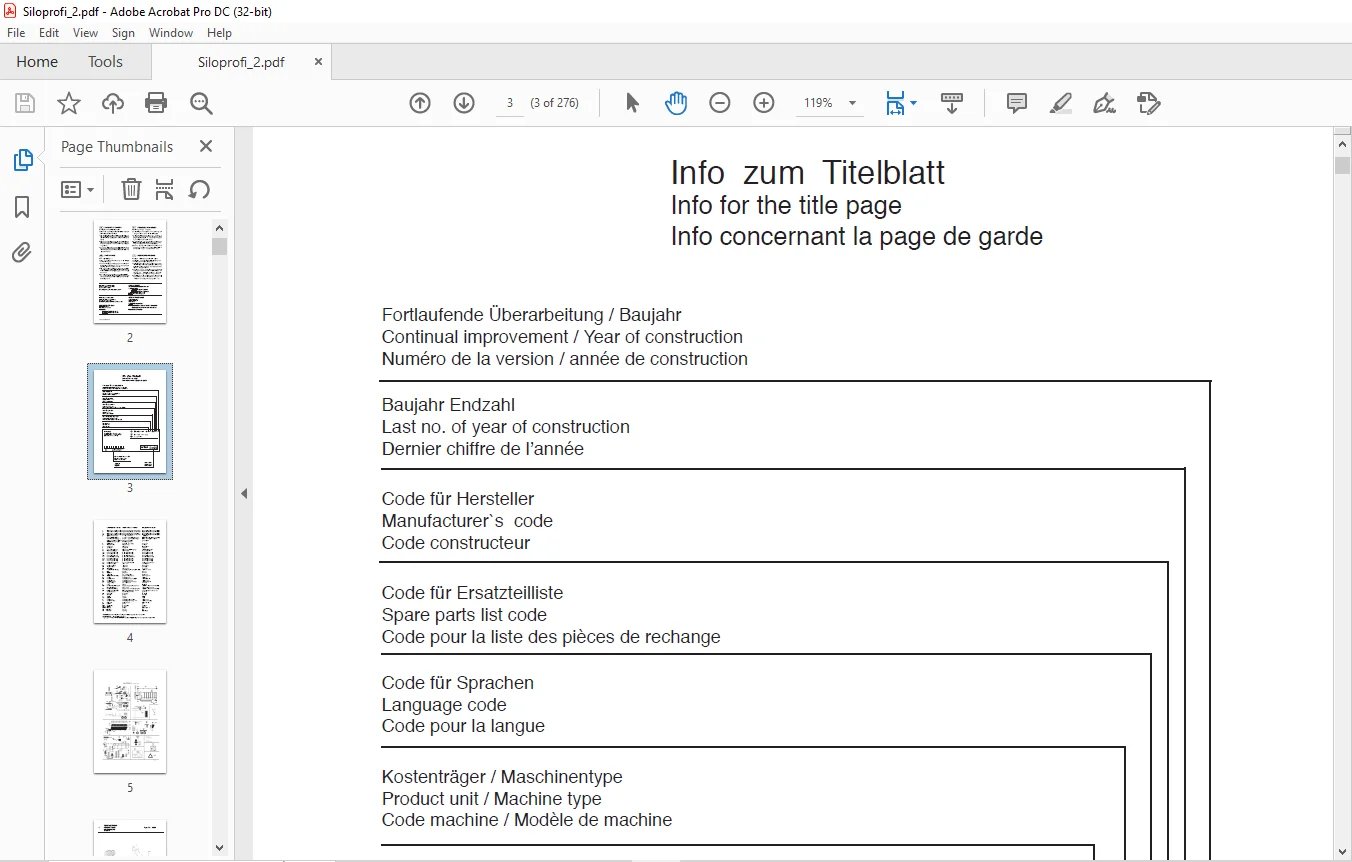Print the document with the printer icon

(156, 103)
